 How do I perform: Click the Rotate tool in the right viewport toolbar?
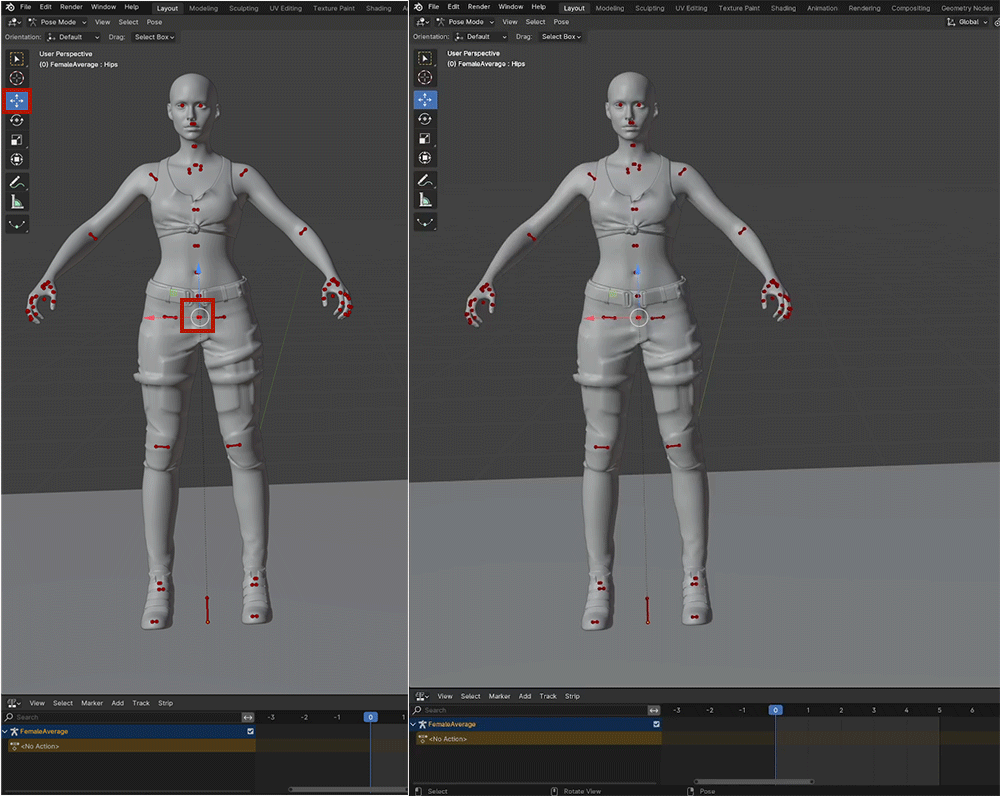click(x=425, y=119)
